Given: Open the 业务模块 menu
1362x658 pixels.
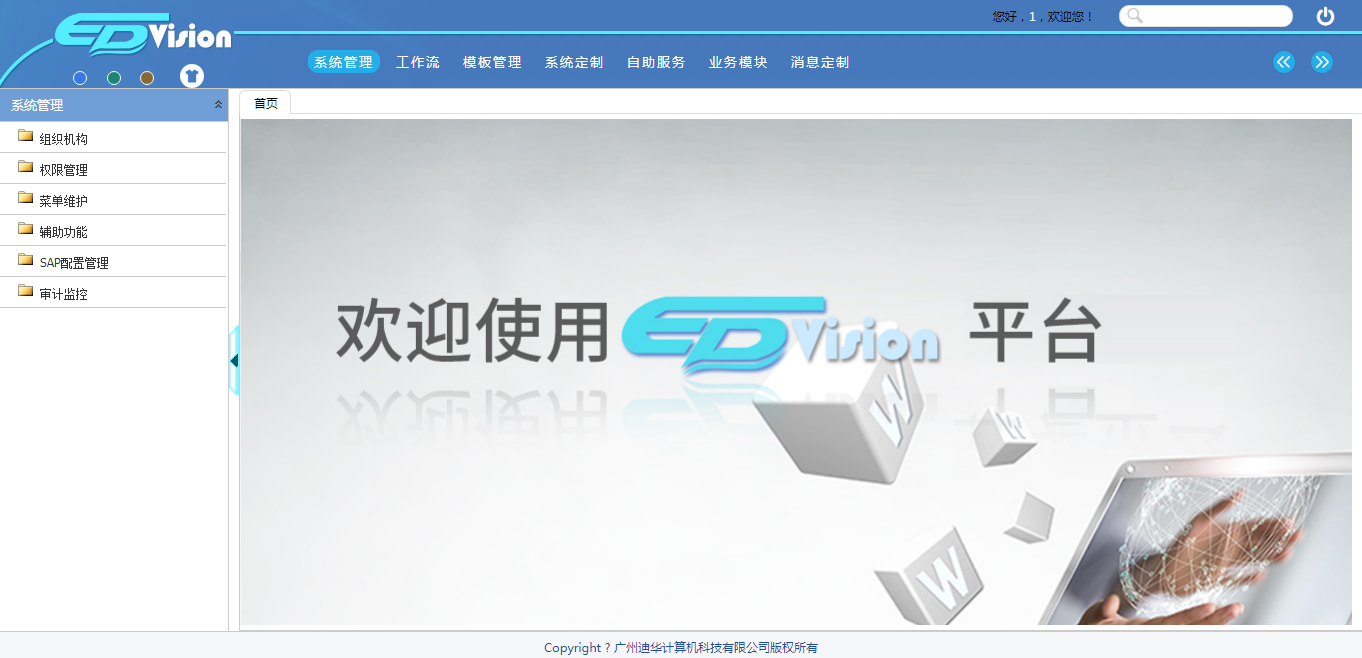Looking at the screenshot, I should [x=738, y=62].
